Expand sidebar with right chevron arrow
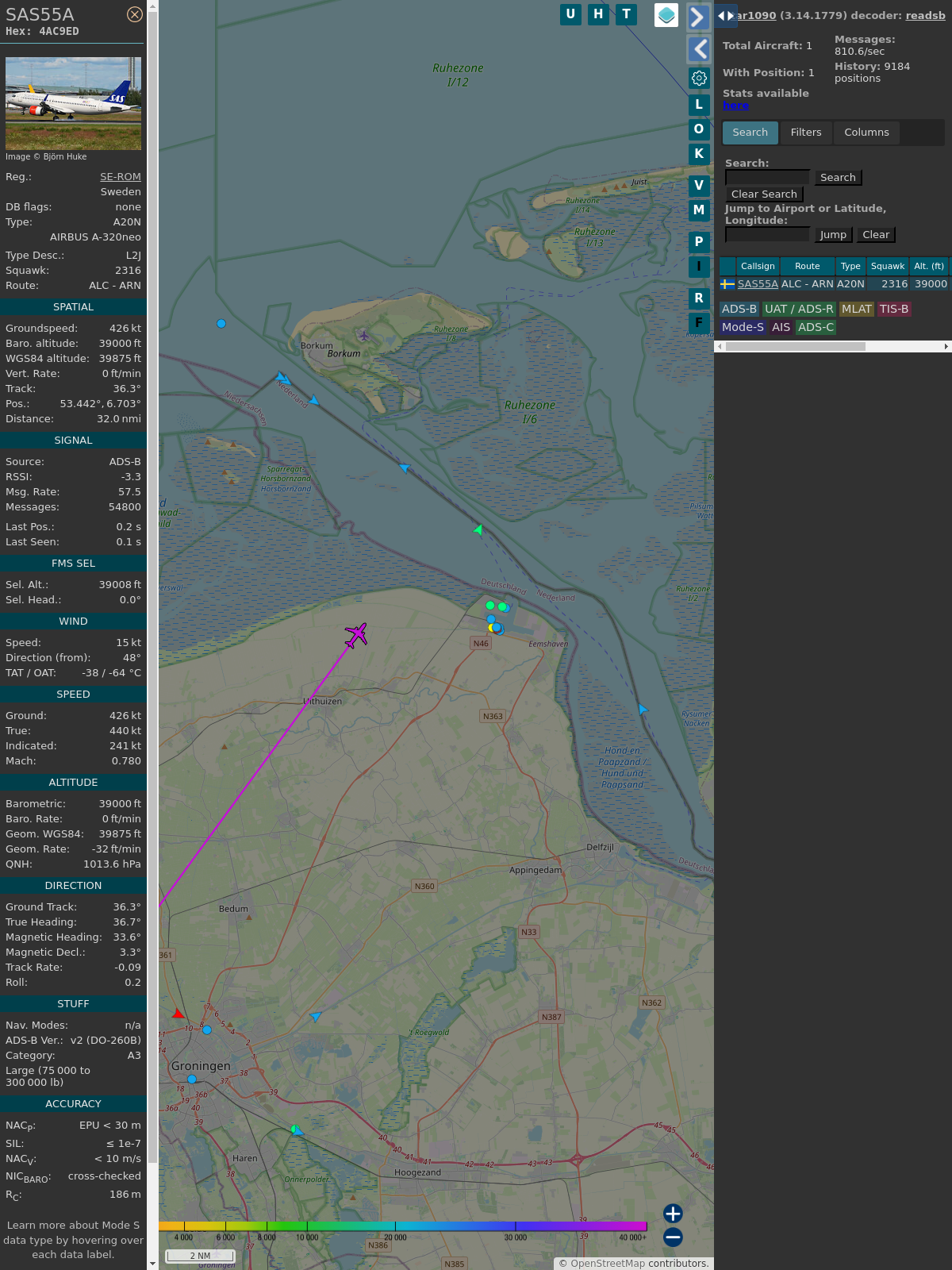The width and height of the screenshot is (952, 1270). (698, 17)
